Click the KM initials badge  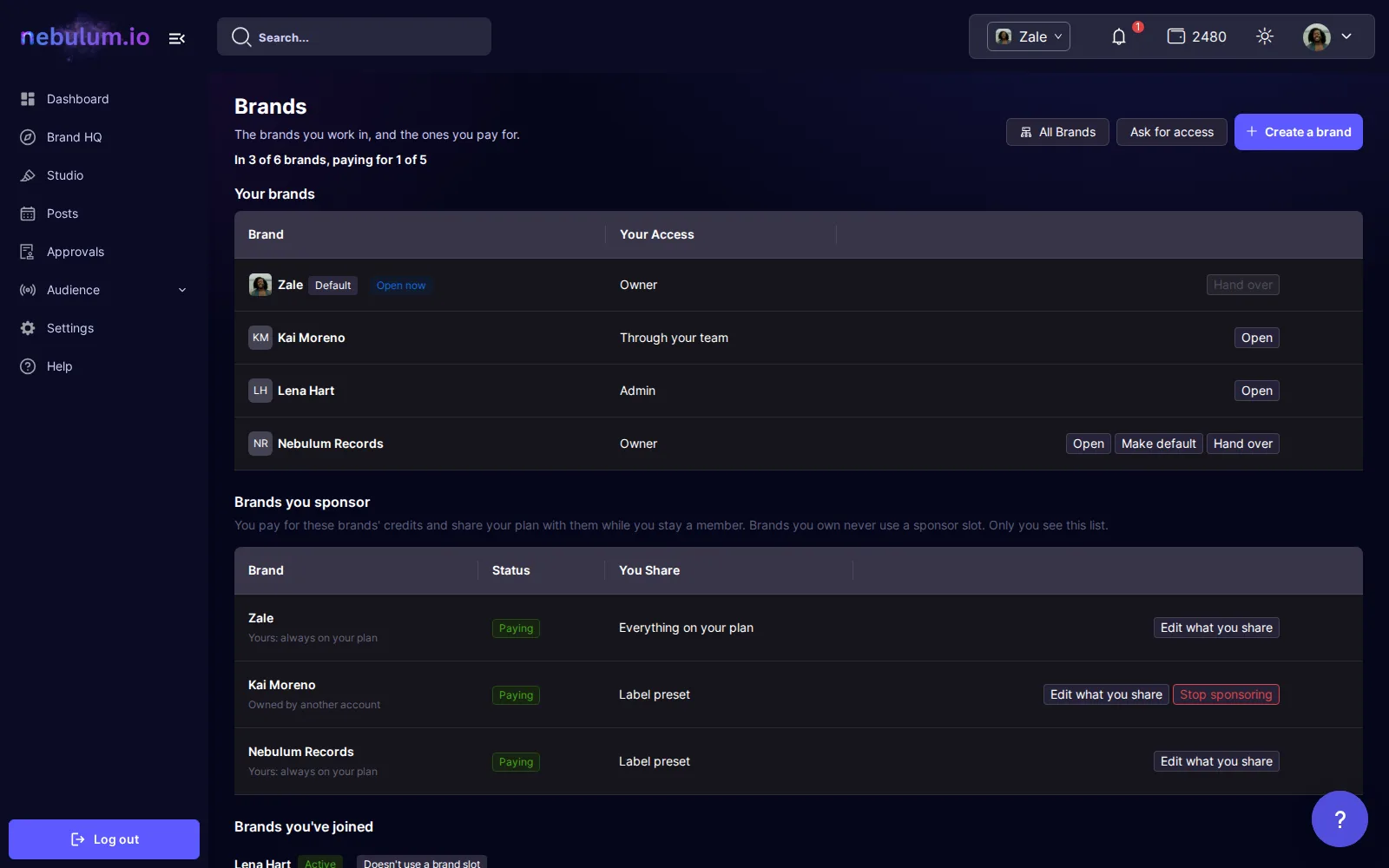260,338
